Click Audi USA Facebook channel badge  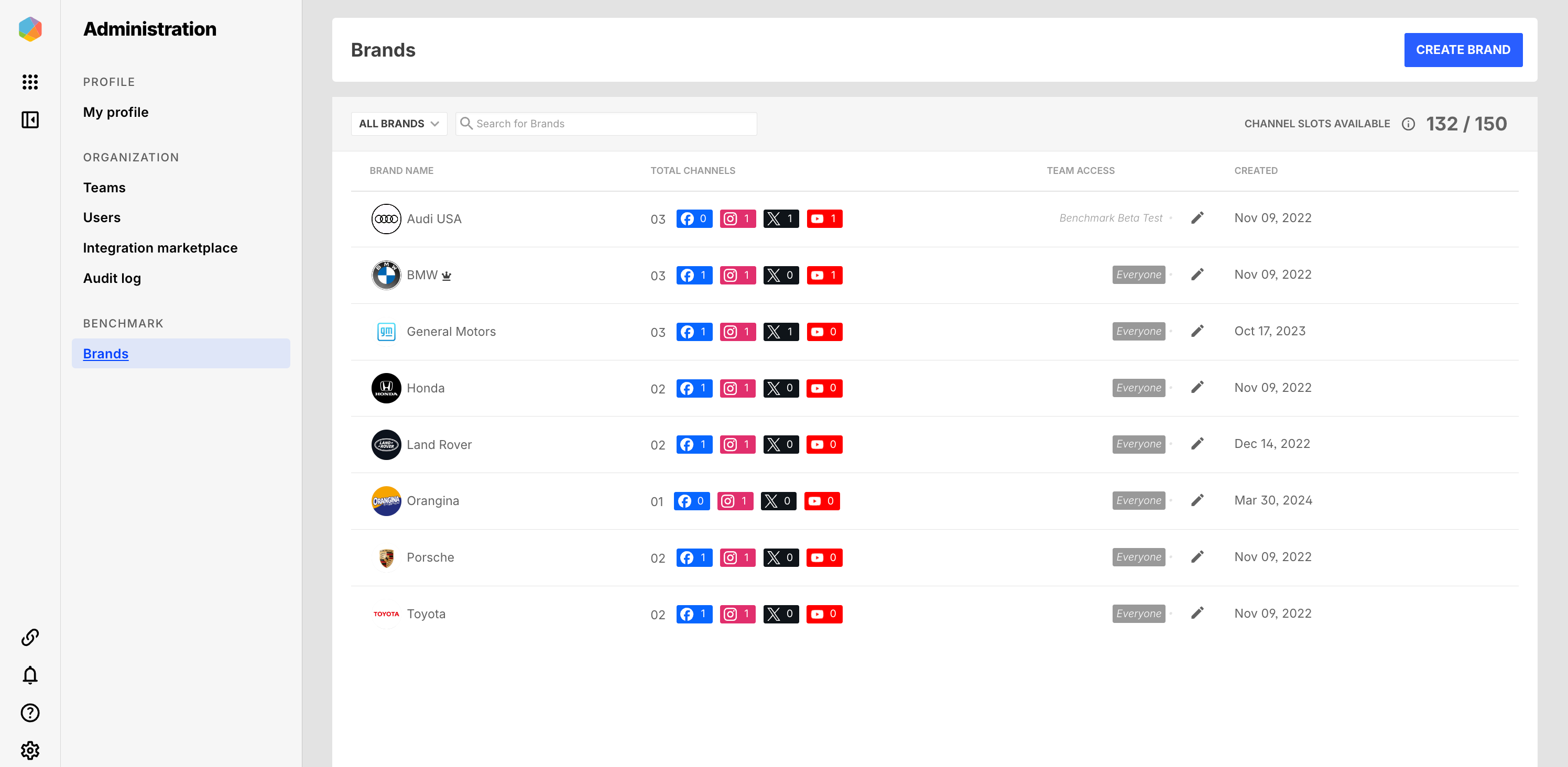pos(694,218)
